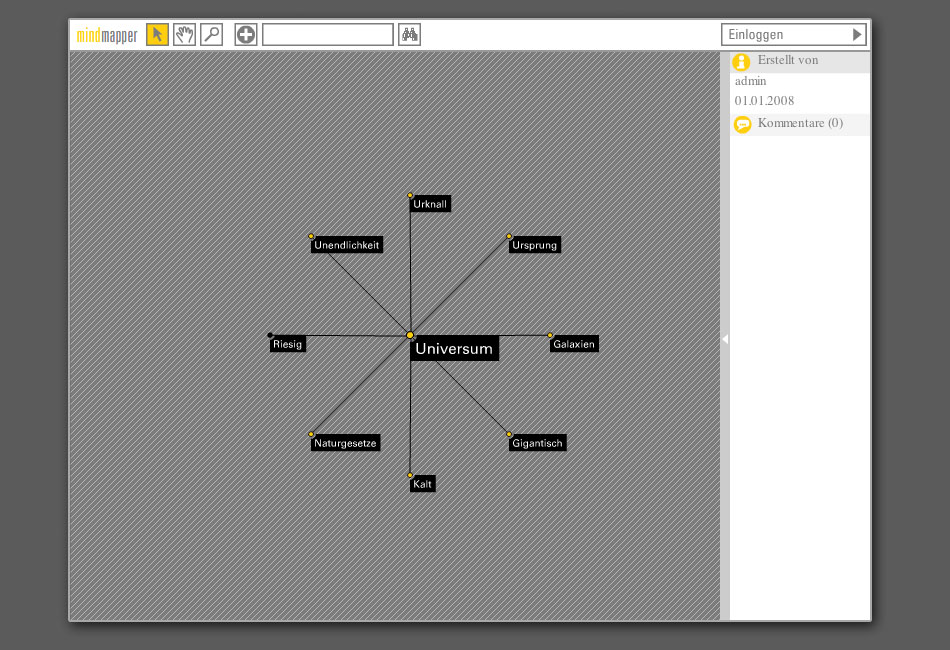Select the arrow pointer tool
The width and height of the screenshot is (950, 650).
pos(157,35)
